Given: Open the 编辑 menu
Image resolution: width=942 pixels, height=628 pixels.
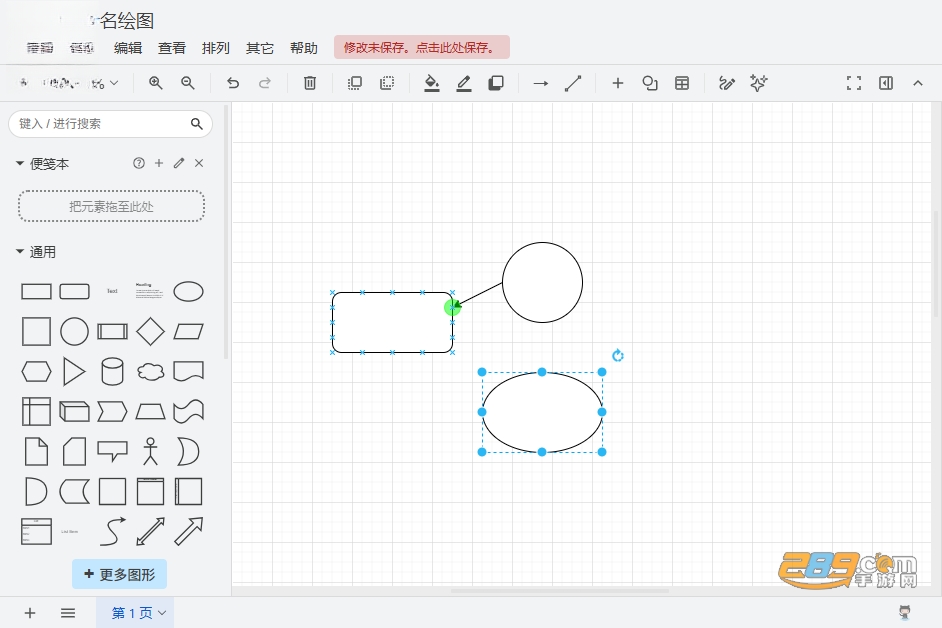Looking at the screenshot, I should (128, 48).
